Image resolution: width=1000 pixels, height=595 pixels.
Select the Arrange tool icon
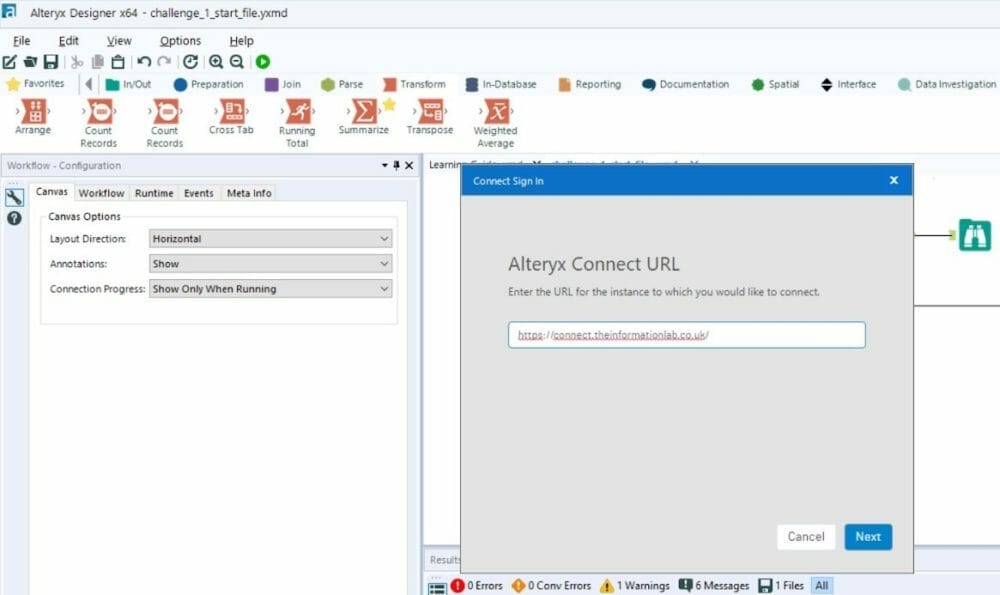(33, 111)
